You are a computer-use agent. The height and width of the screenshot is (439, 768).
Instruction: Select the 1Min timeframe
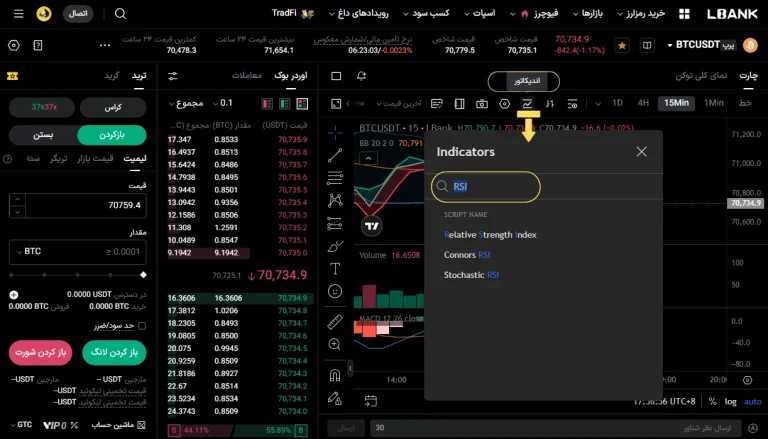714,103
